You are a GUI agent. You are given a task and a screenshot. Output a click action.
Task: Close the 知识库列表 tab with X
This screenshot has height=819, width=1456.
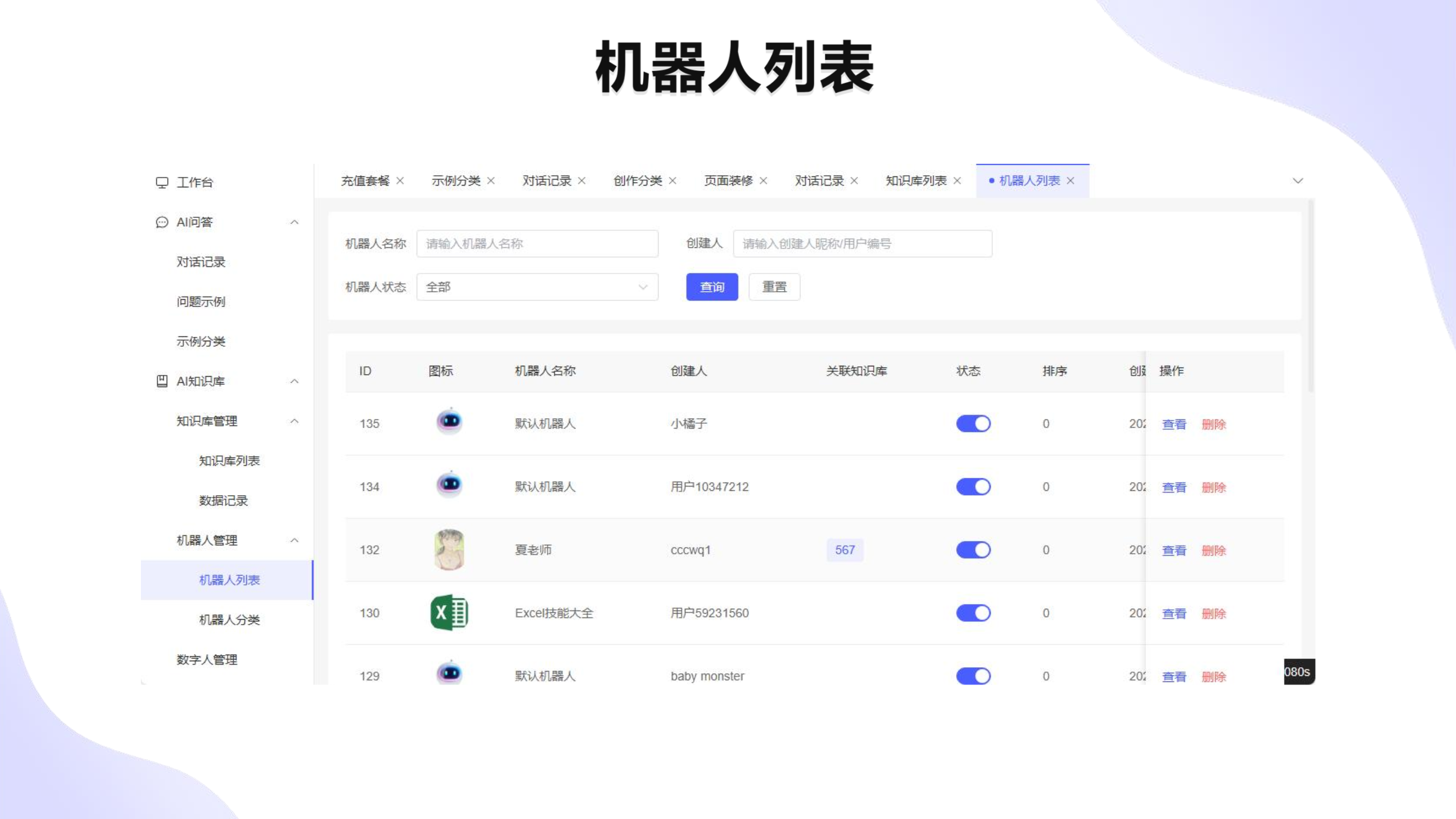pyautogui.click(x=957, y=181)
